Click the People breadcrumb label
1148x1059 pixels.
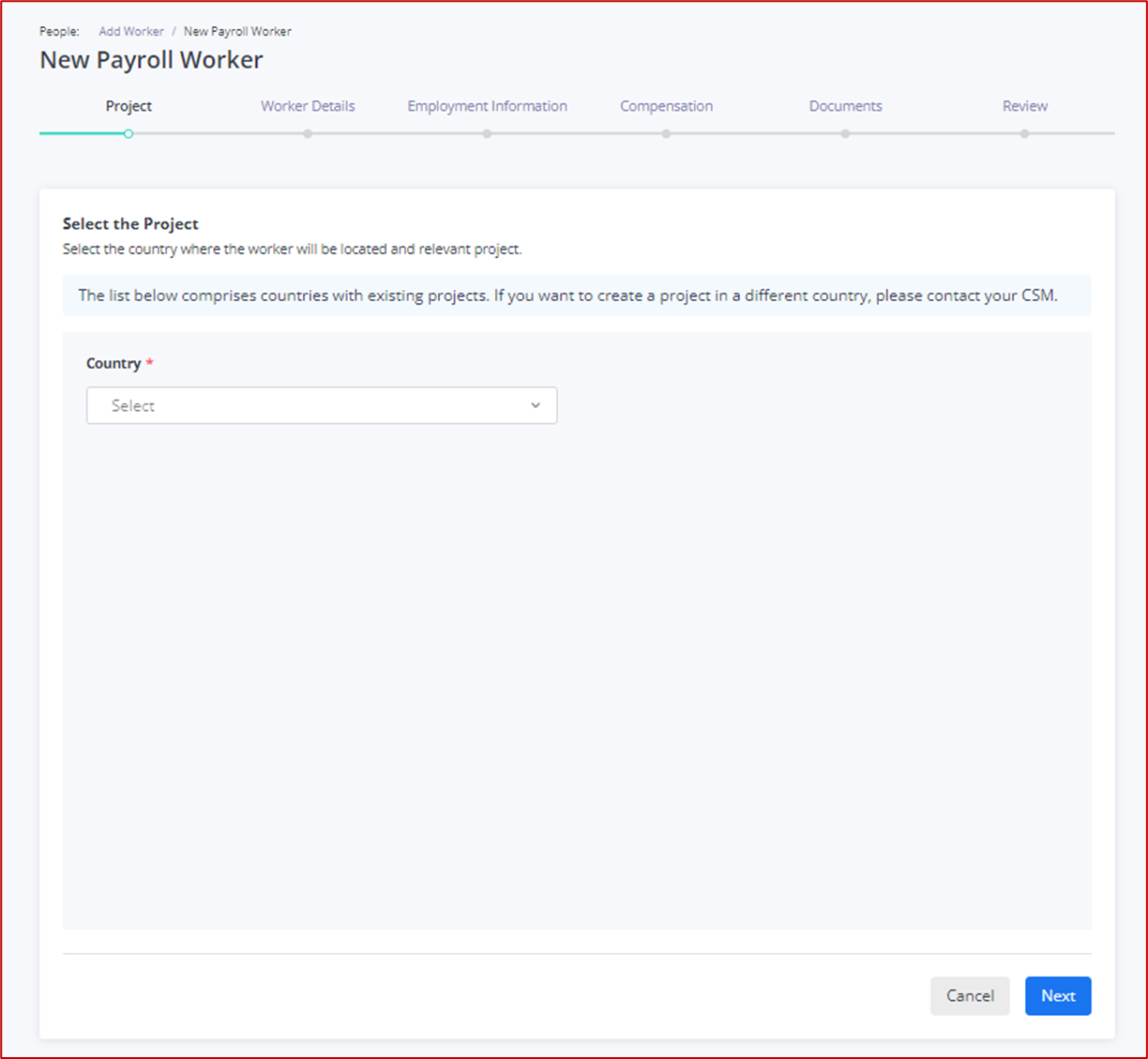(x=58, y=31)
